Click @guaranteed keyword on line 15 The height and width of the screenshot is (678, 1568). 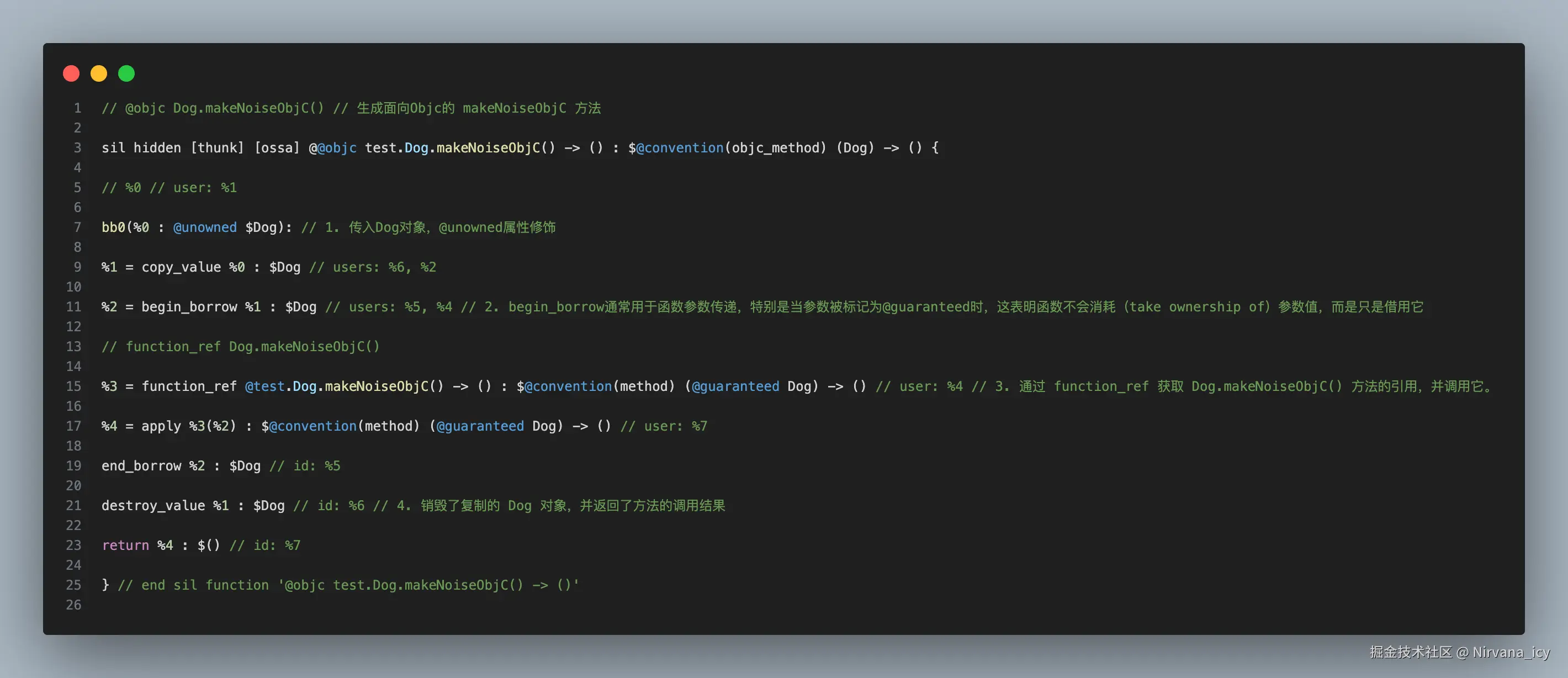735,386
